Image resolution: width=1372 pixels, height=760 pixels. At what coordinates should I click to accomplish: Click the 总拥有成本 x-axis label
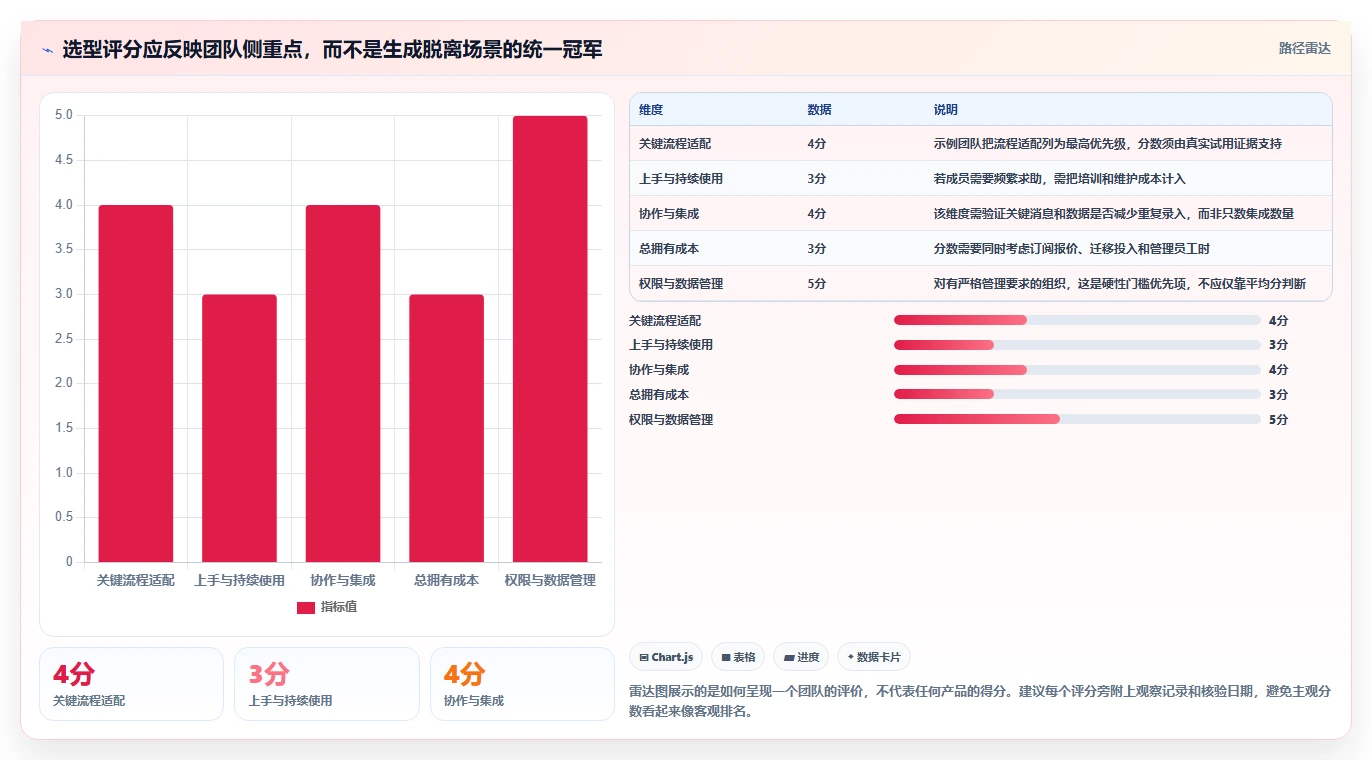point(446,581)
